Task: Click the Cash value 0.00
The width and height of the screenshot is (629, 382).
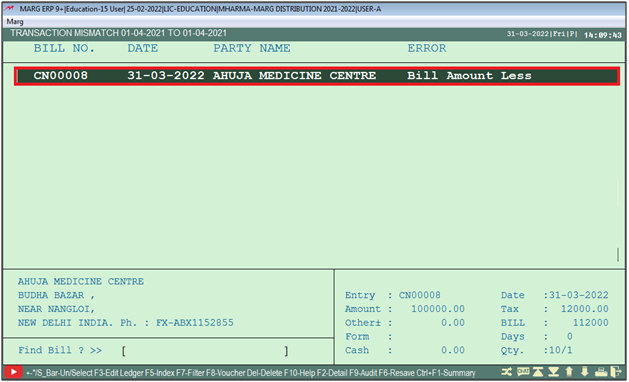Action: pos(453,351)
